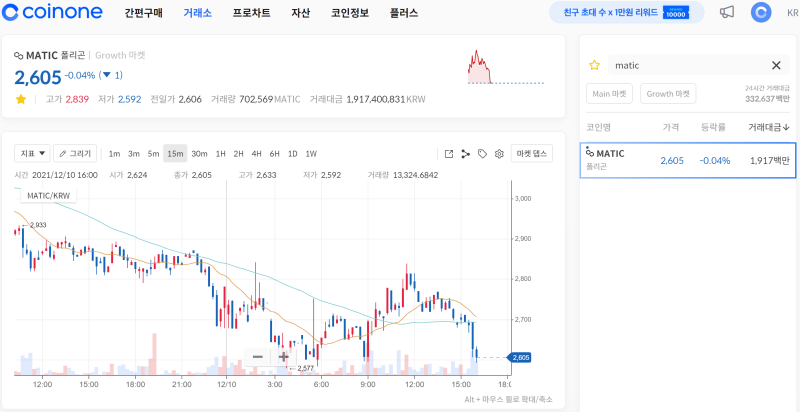Click the low price value 2,592 in header
This screenshot has height=412, width=800.
pos(130,99)
